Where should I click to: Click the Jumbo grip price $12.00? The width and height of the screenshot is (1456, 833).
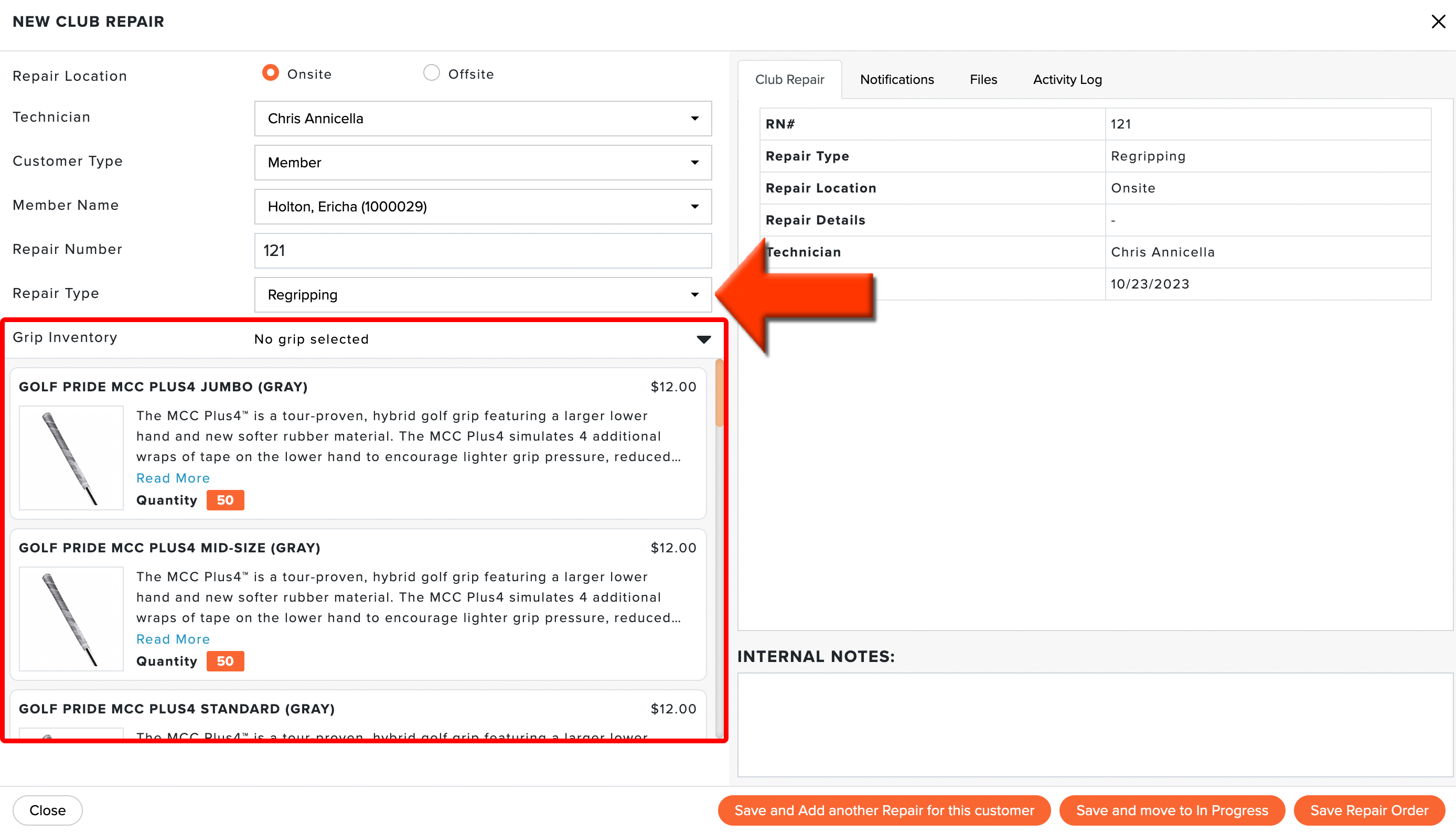(x=673, y=387)
